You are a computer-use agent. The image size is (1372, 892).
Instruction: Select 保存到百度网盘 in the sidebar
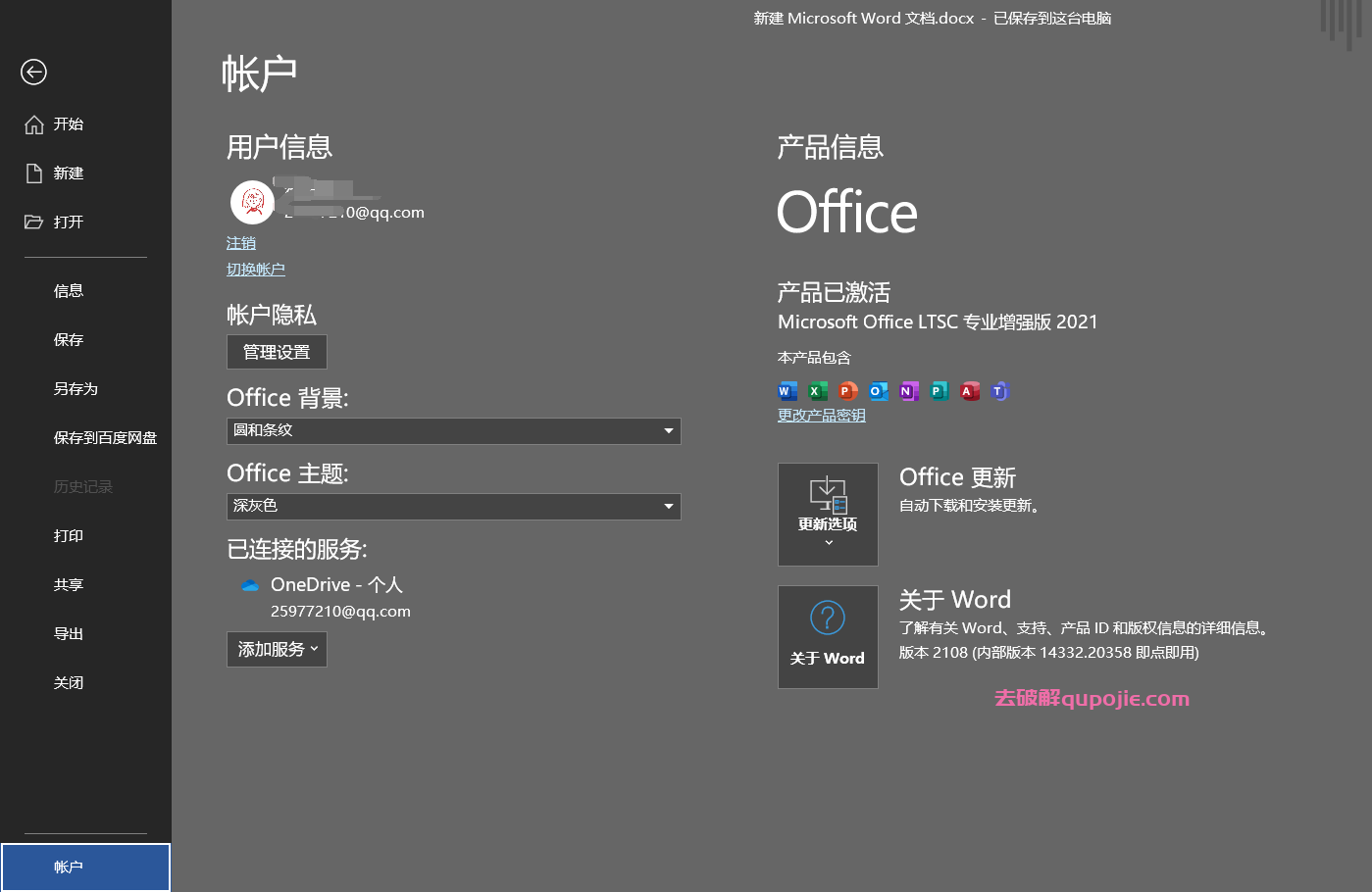pyautogui.click(x=105, y=438)
